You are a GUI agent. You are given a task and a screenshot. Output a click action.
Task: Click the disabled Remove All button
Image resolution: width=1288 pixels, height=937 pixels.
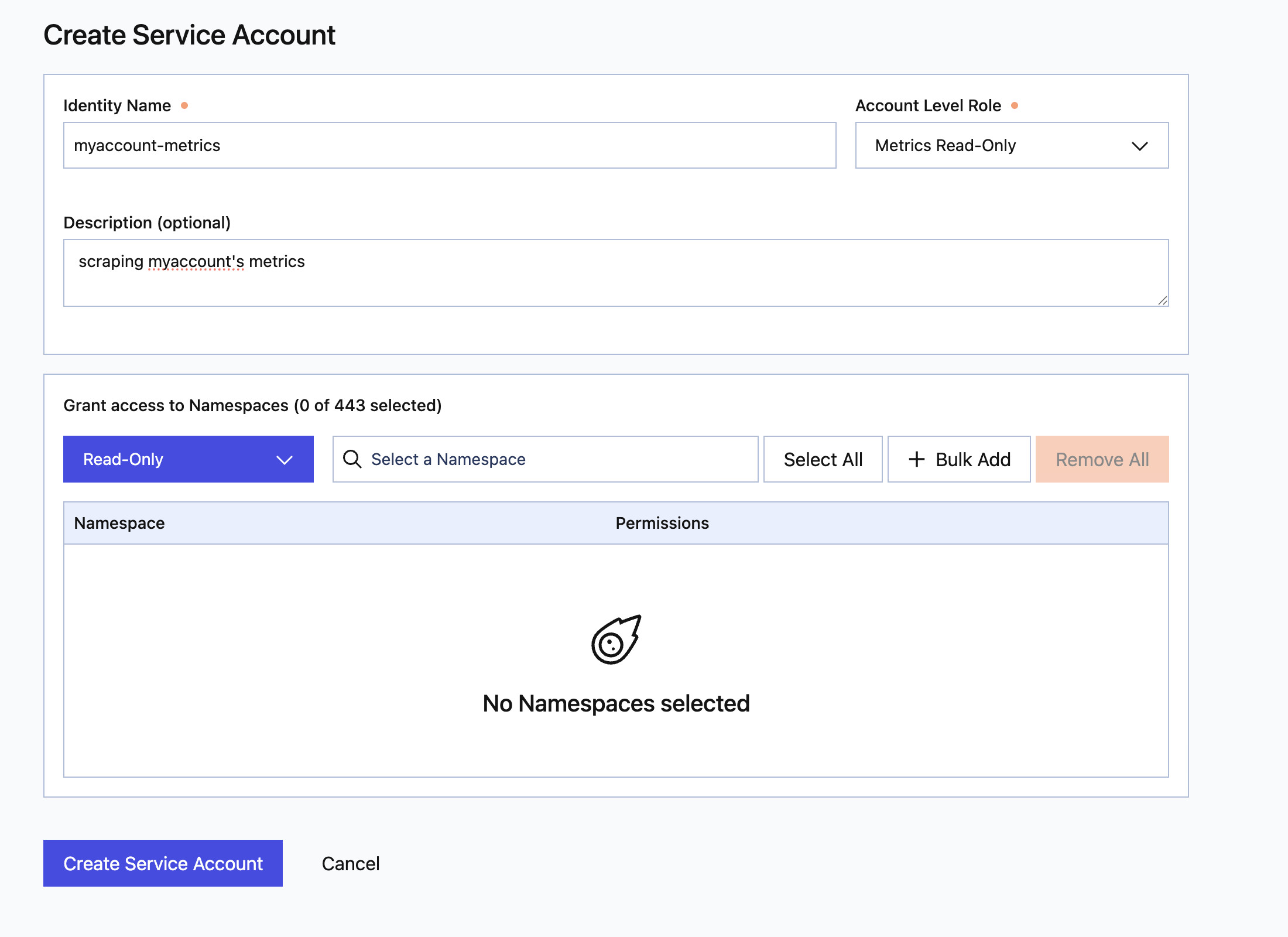coord(1101,459)
